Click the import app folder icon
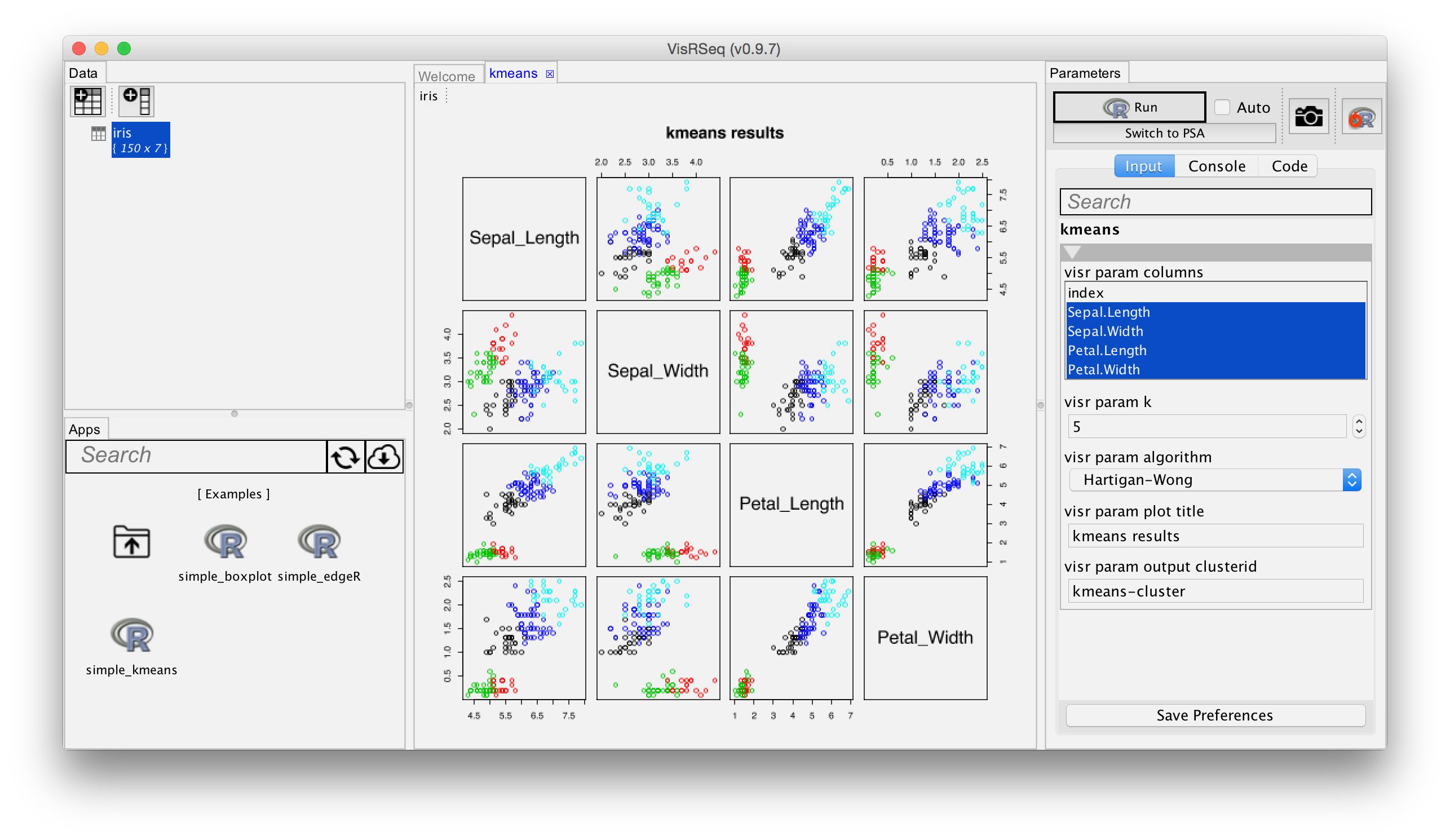1450x840 pixels. coord(132,542)
